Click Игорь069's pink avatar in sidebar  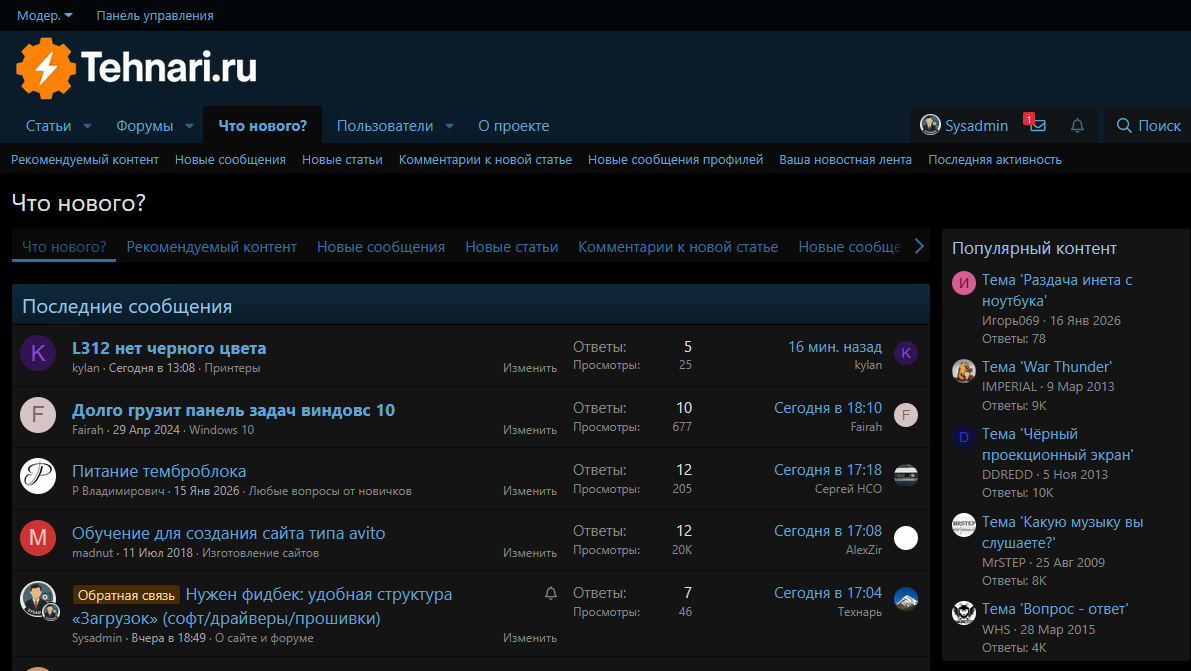964,283
